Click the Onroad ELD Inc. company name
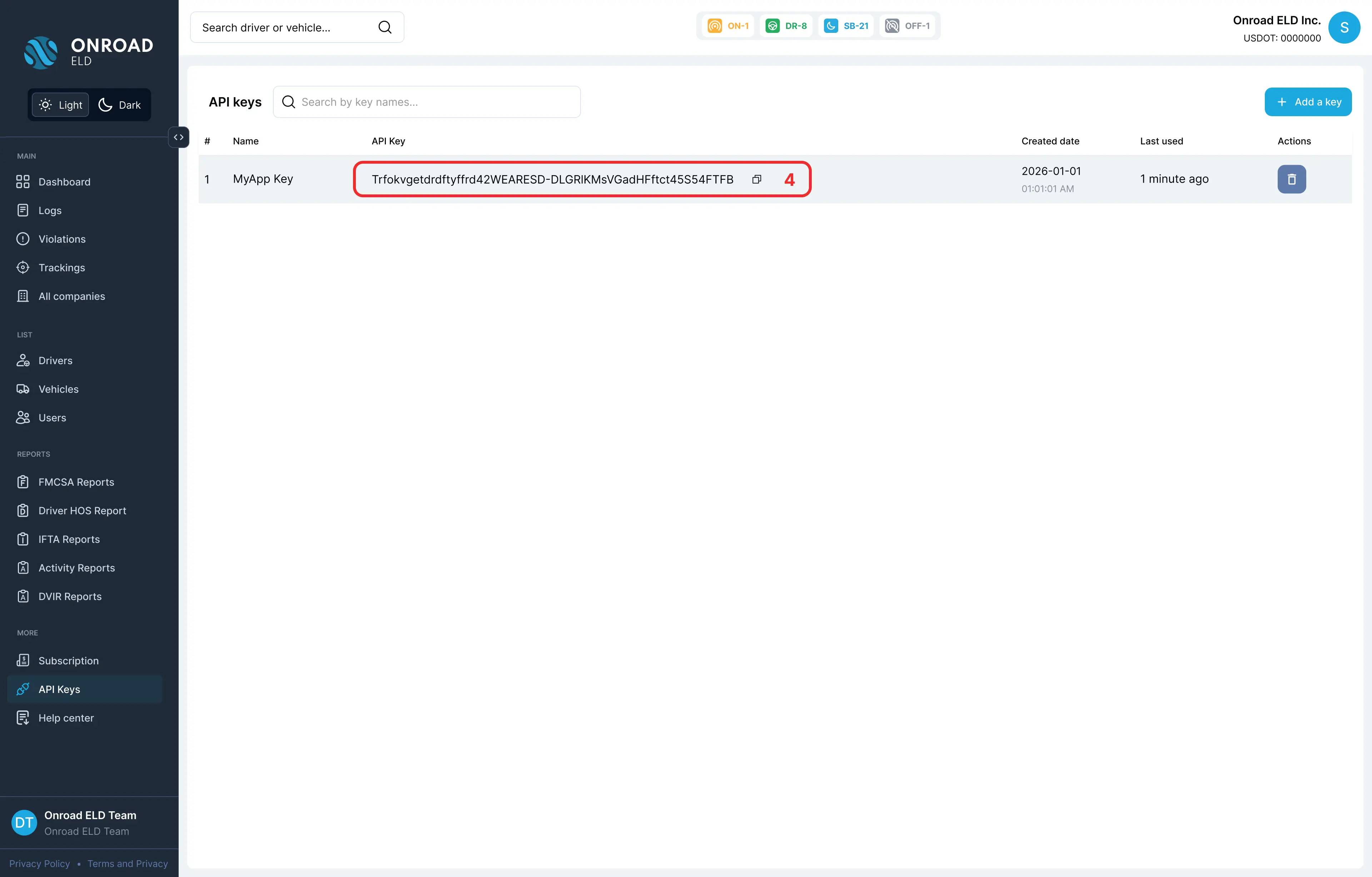 (1277, 20)
